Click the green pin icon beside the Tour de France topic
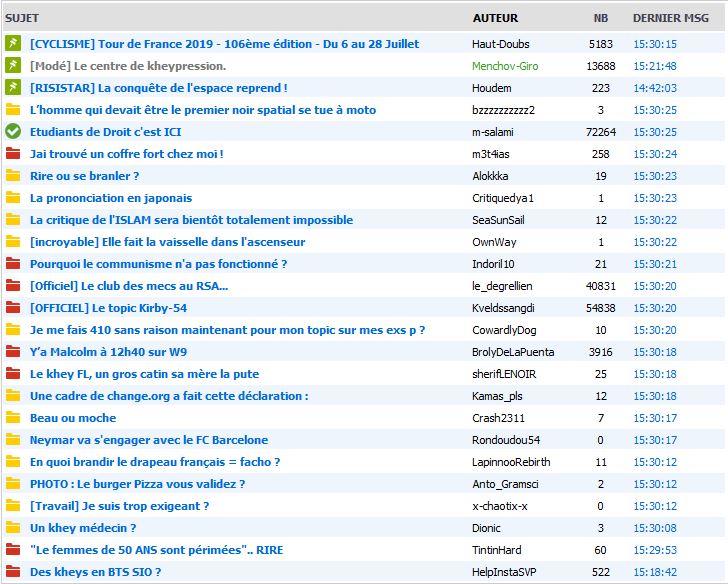This screenshot has width=728, height=584. 13,44
